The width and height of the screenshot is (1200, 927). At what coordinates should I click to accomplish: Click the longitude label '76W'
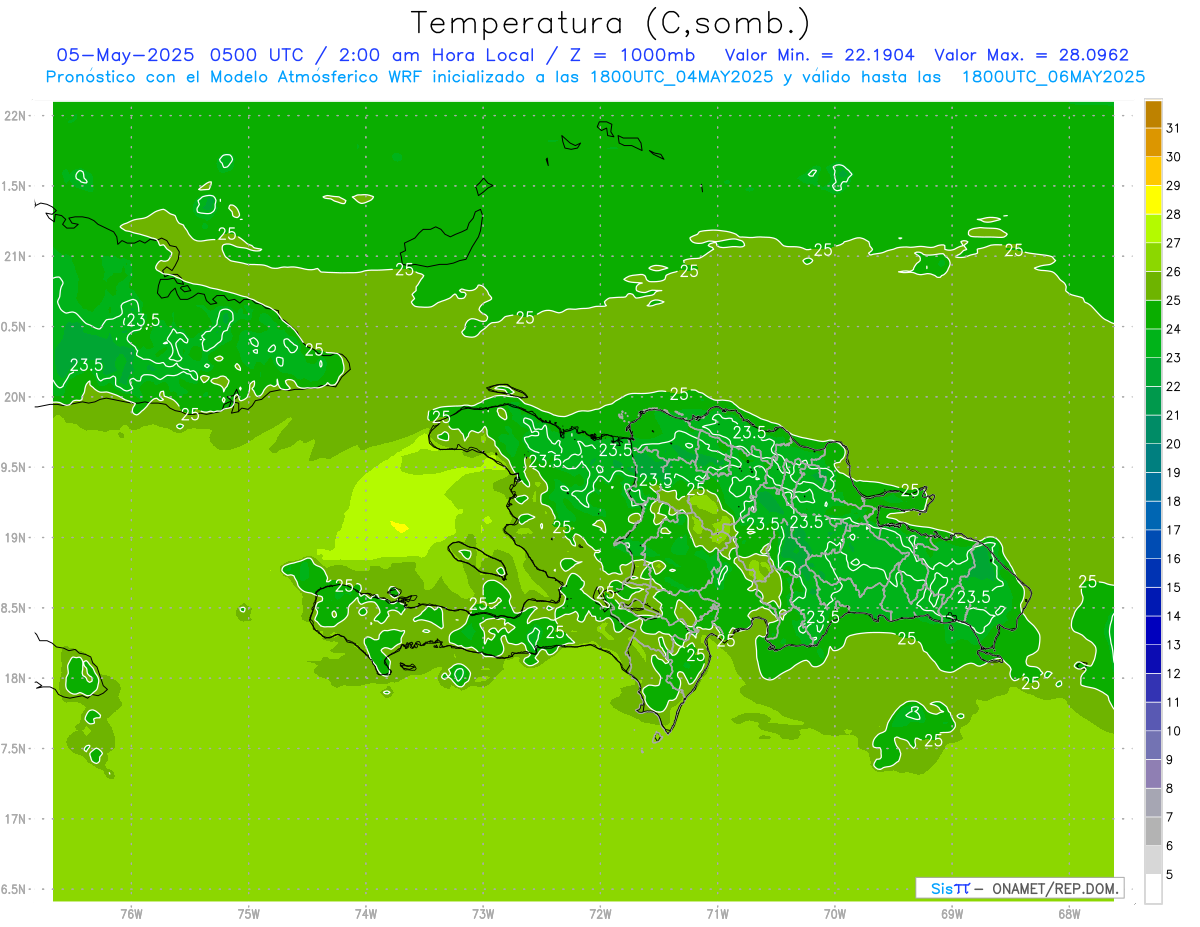[131, 914]
